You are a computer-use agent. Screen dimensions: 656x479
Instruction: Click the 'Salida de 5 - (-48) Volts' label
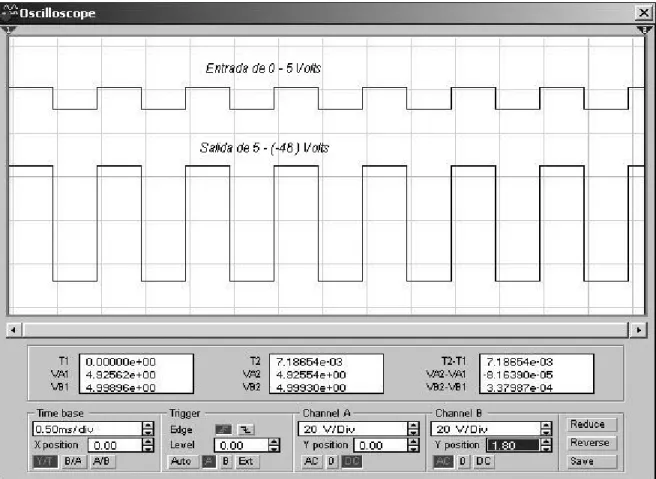click(264, 148)
